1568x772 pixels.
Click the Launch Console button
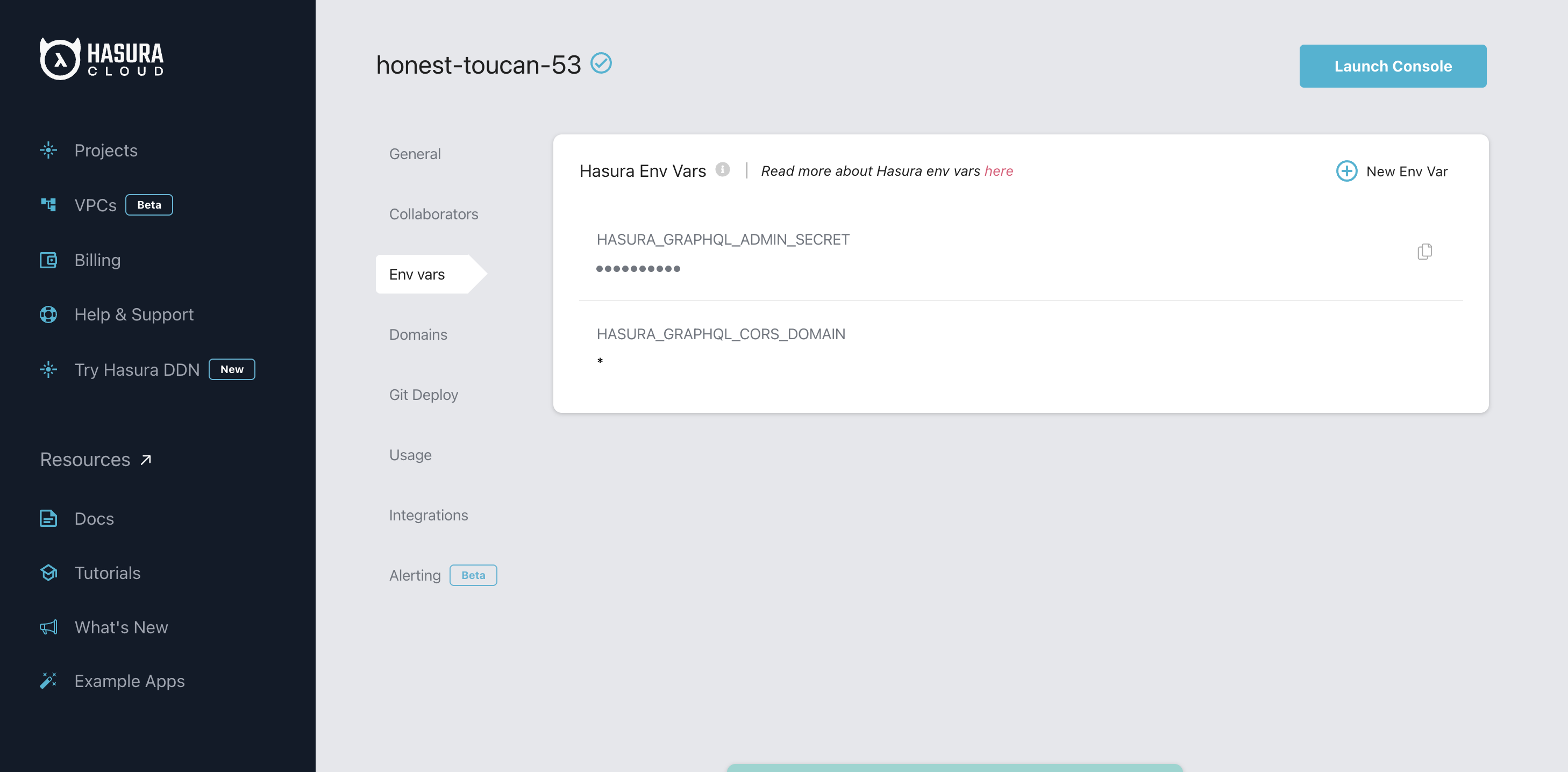pos(1393,66)
